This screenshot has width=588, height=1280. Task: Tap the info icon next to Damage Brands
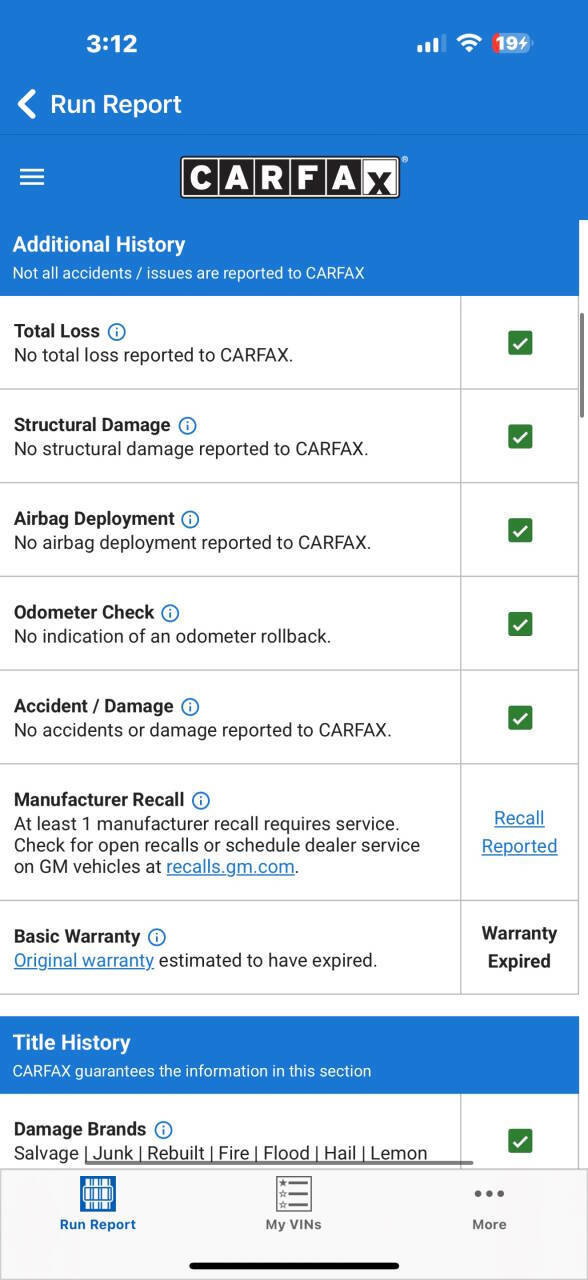163,1130
